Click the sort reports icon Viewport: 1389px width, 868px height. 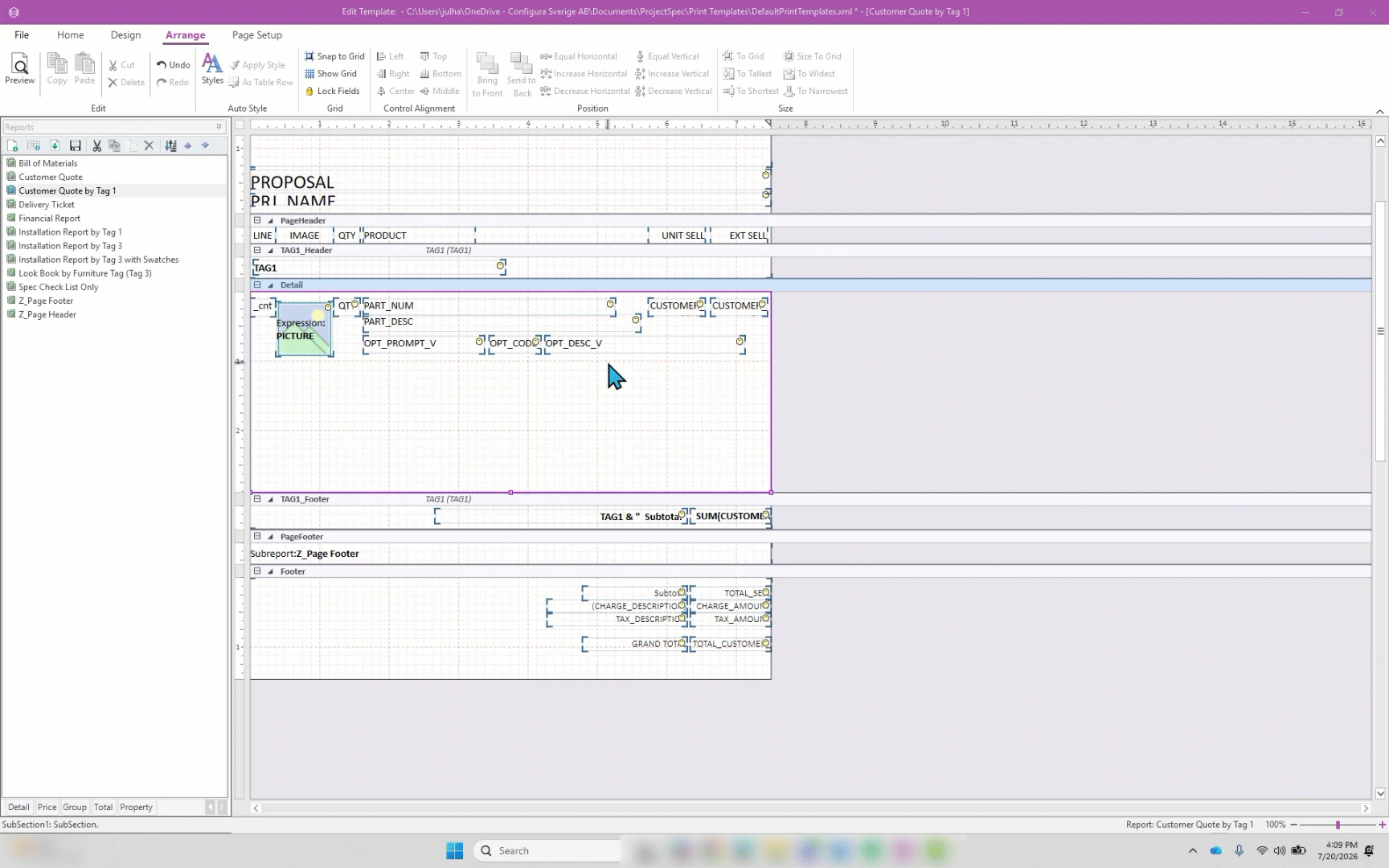coord(170,145)
